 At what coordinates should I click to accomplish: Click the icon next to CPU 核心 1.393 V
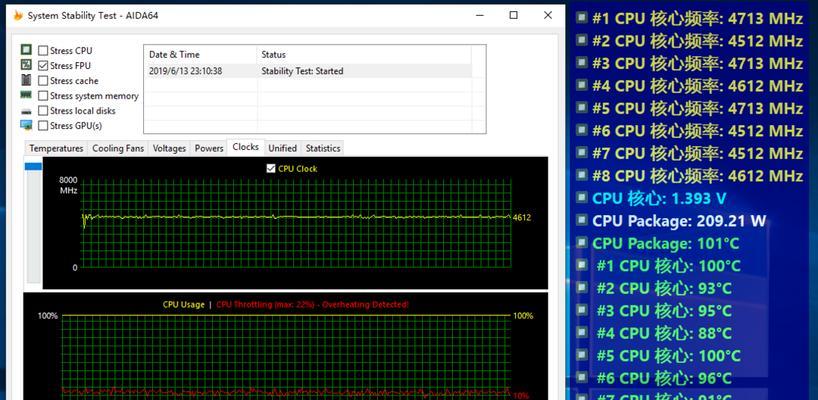pos(582,197)
